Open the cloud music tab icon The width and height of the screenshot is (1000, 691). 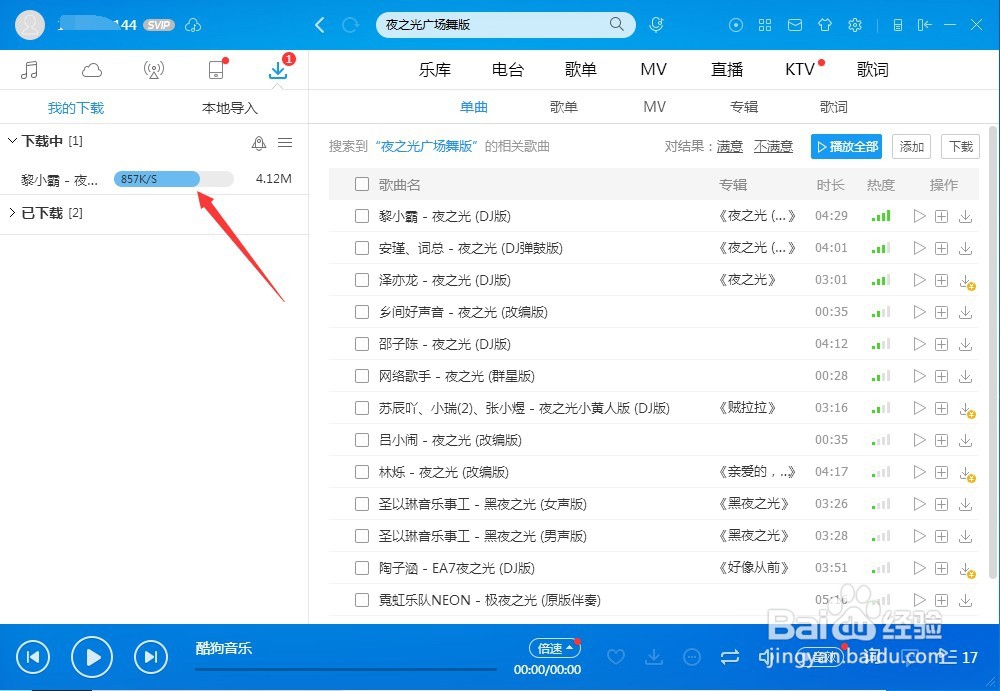pos(92,70)
